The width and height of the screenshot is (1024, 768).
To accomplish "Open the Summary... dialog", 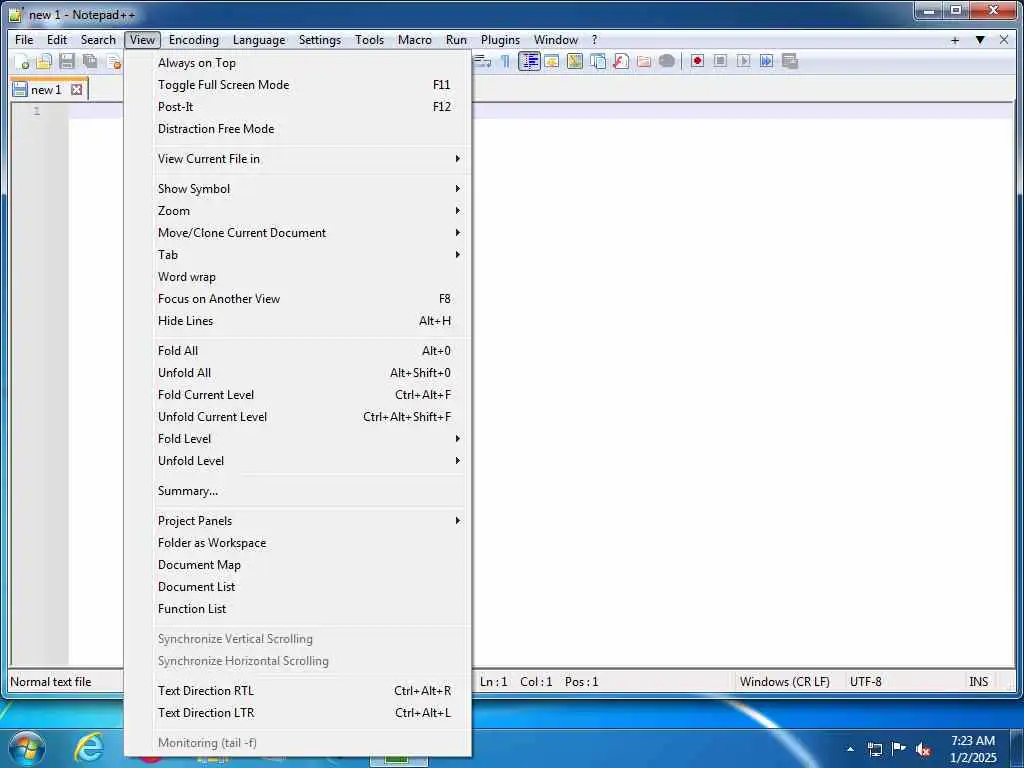I will tap(298, 491).
